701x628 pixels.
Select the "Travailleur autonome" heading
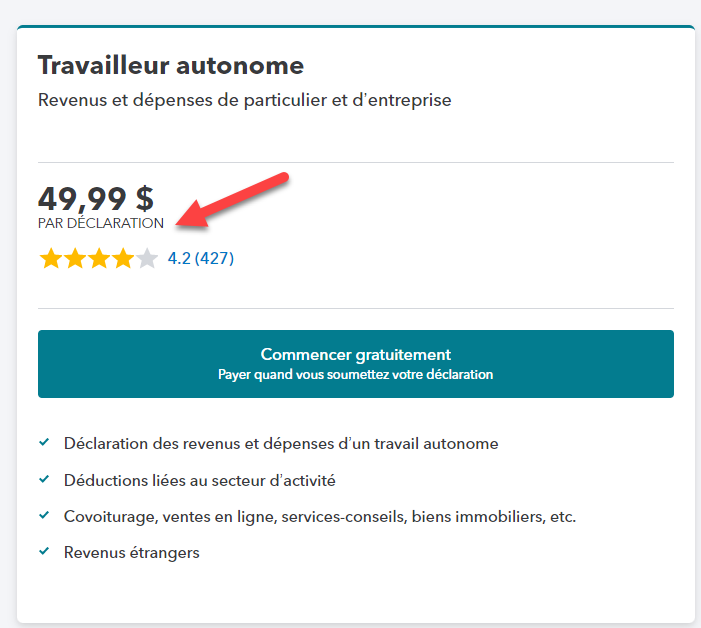[x=171, y=66]
